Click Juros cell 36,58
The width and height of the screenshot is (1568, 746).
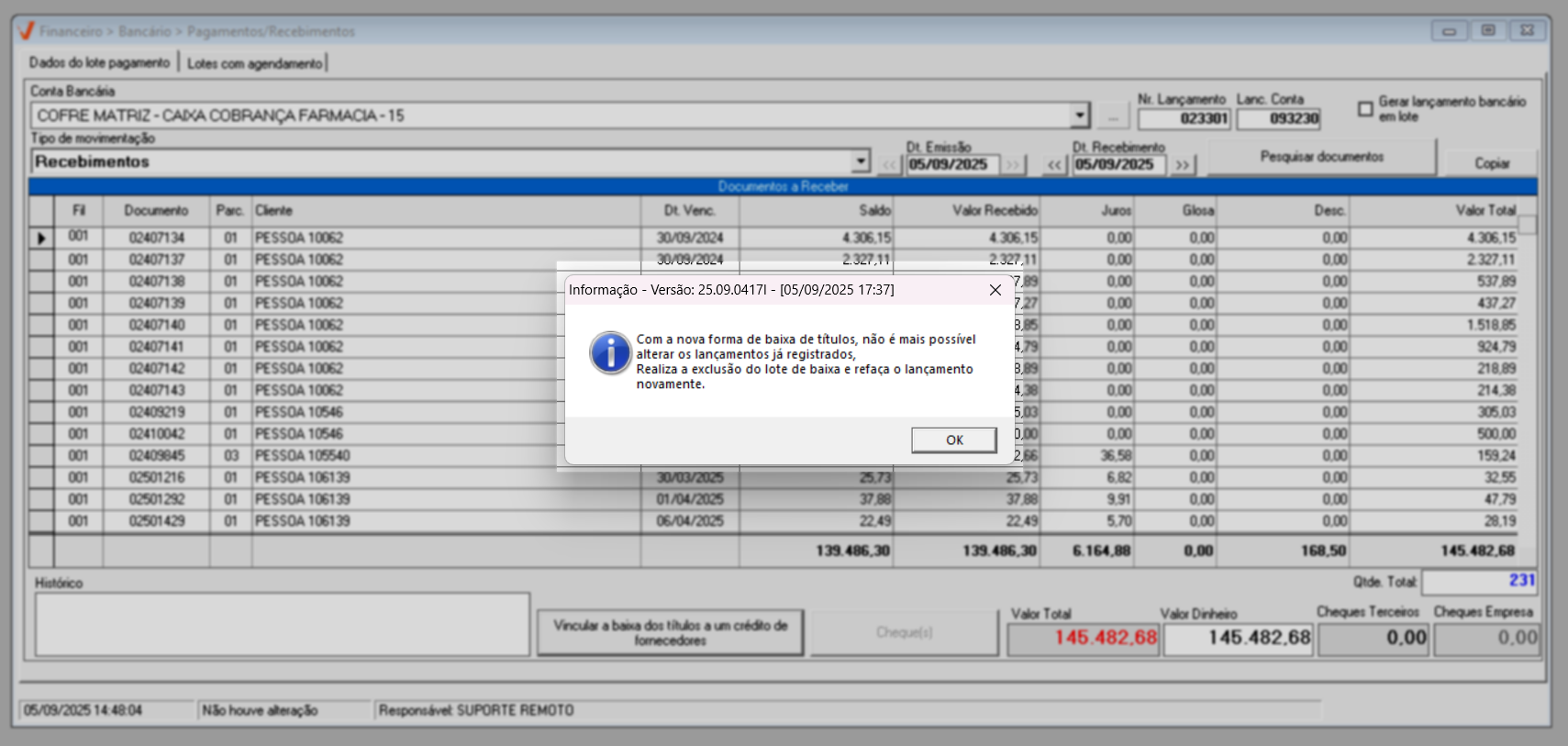click(x=1116, y=456)
